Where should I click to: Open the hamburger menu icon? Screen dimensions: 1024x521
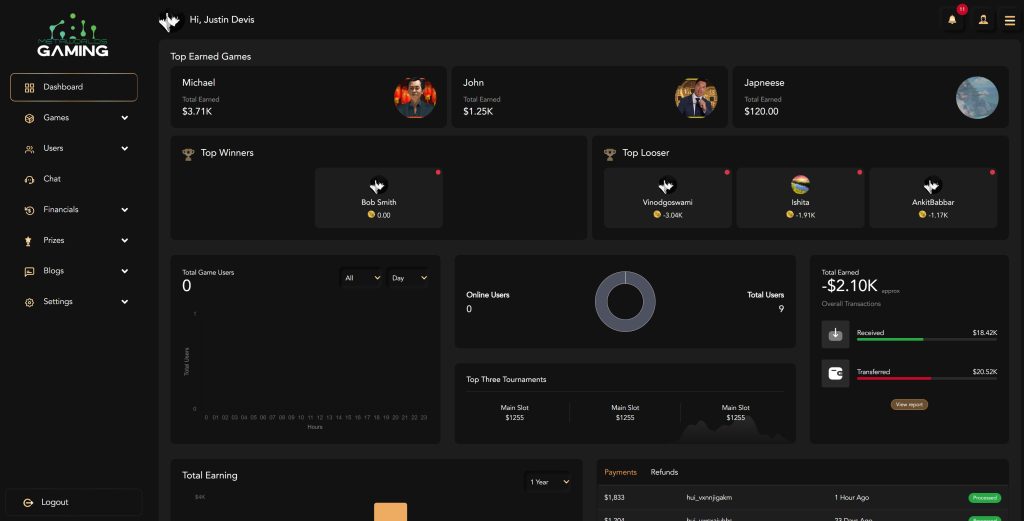pos(1010,21)
